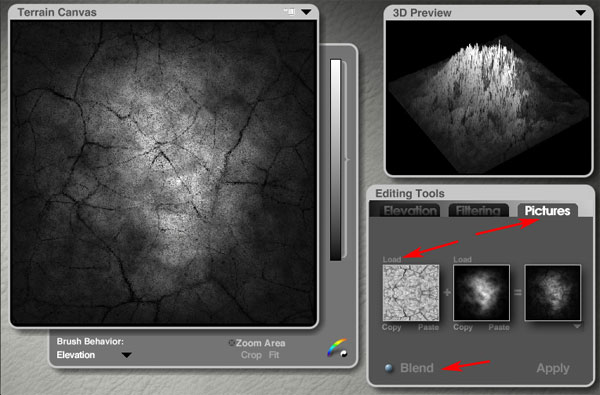Open the Terrain Canvas options menu triangle

pyautogui.click(x=306, y=12)
